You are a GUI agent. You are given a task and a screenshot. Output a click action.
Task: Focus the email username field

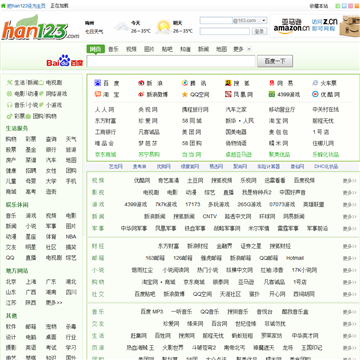[216, 20]
